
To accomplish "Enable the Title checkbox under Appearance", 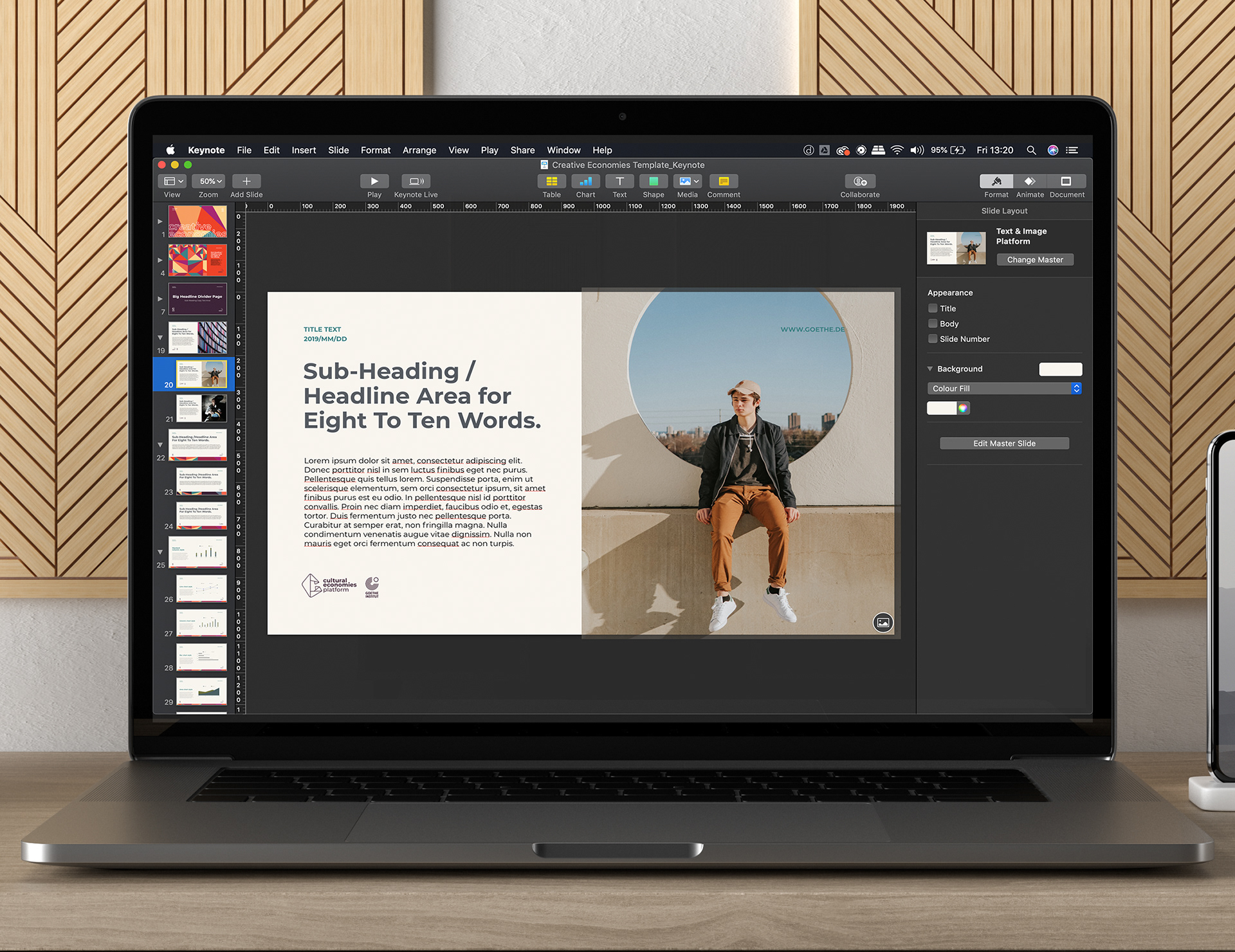I will (x=933, y=308).
